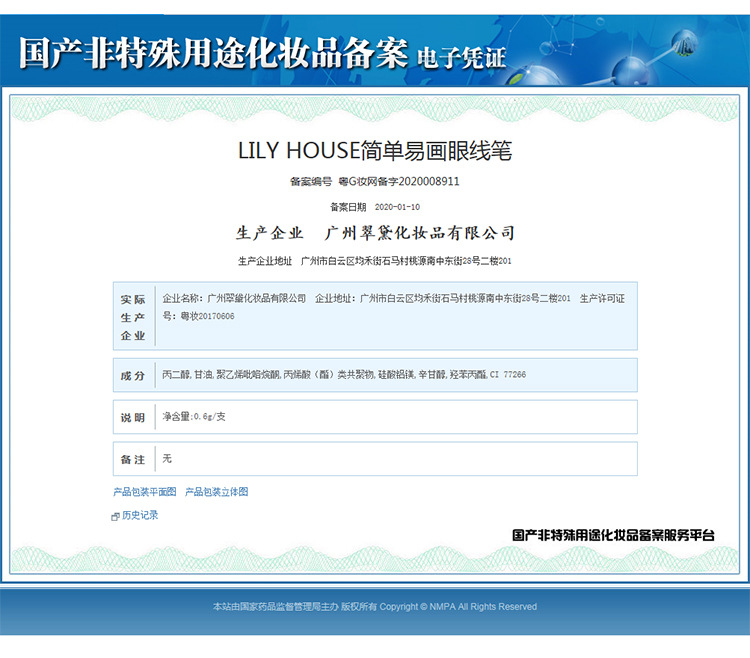Click the 净含量:0.6g/支 value
The width and height of the screenshot is (750, 658).
194,417
